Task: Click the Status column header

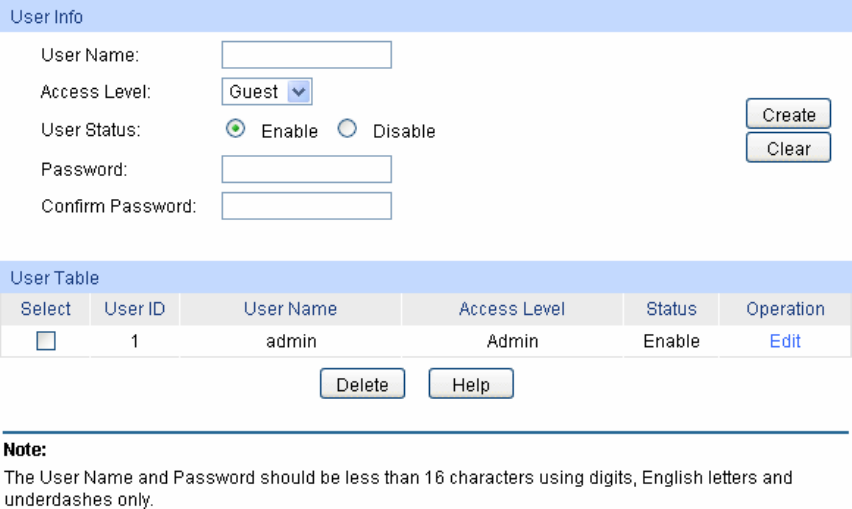Action: pyautogui.click(x=671, y=309)
